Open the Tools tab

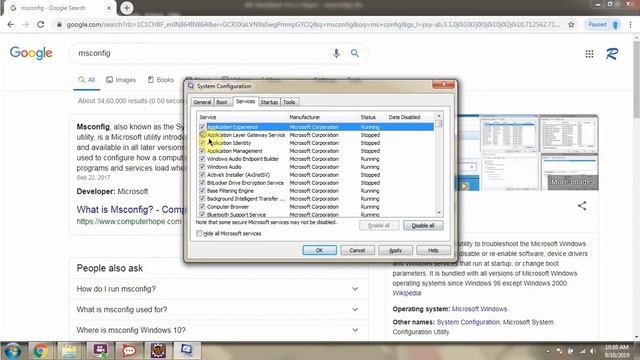289,102
